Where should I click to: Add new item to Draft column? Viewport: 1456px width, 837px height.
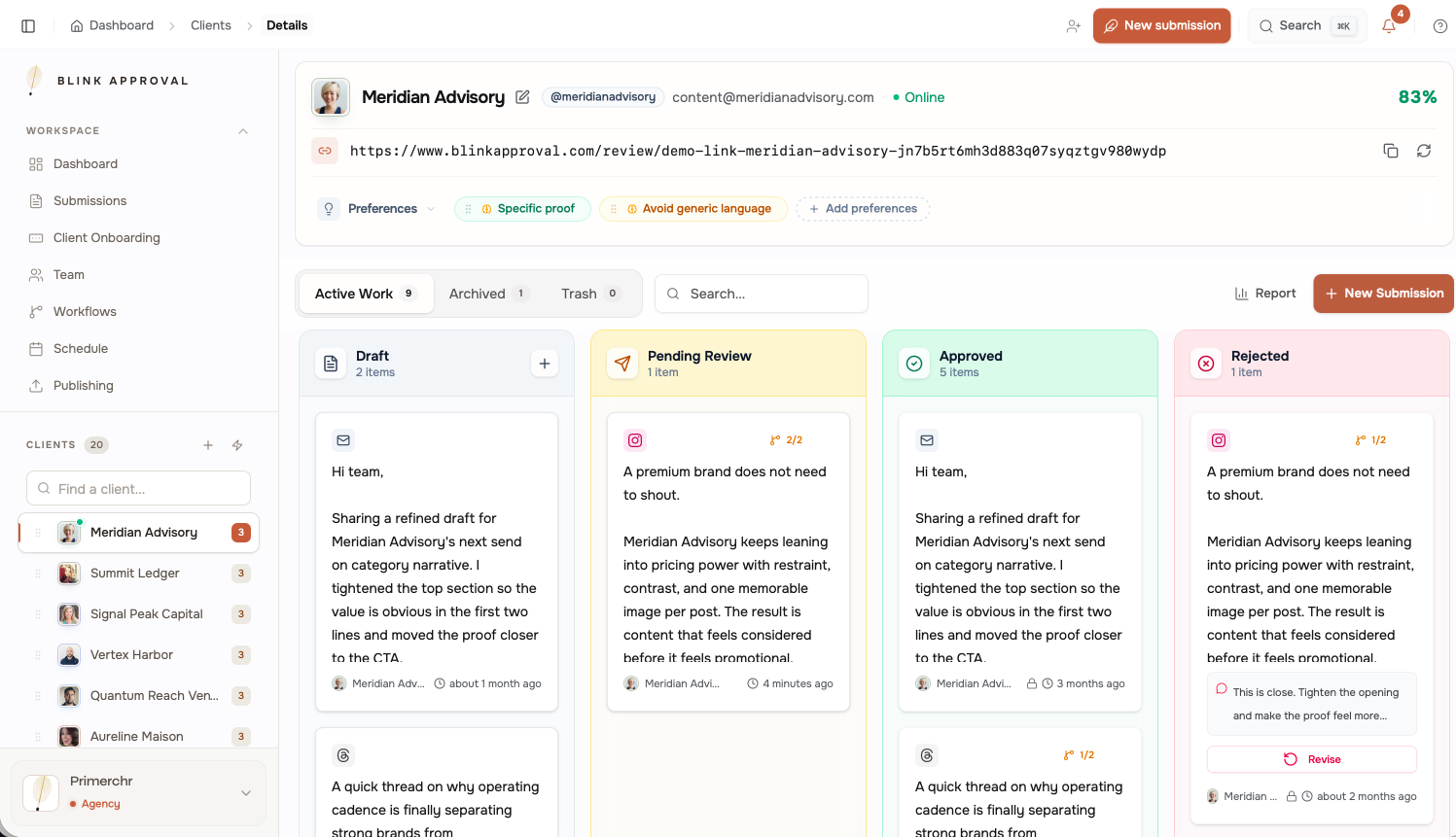pos(545,364)
